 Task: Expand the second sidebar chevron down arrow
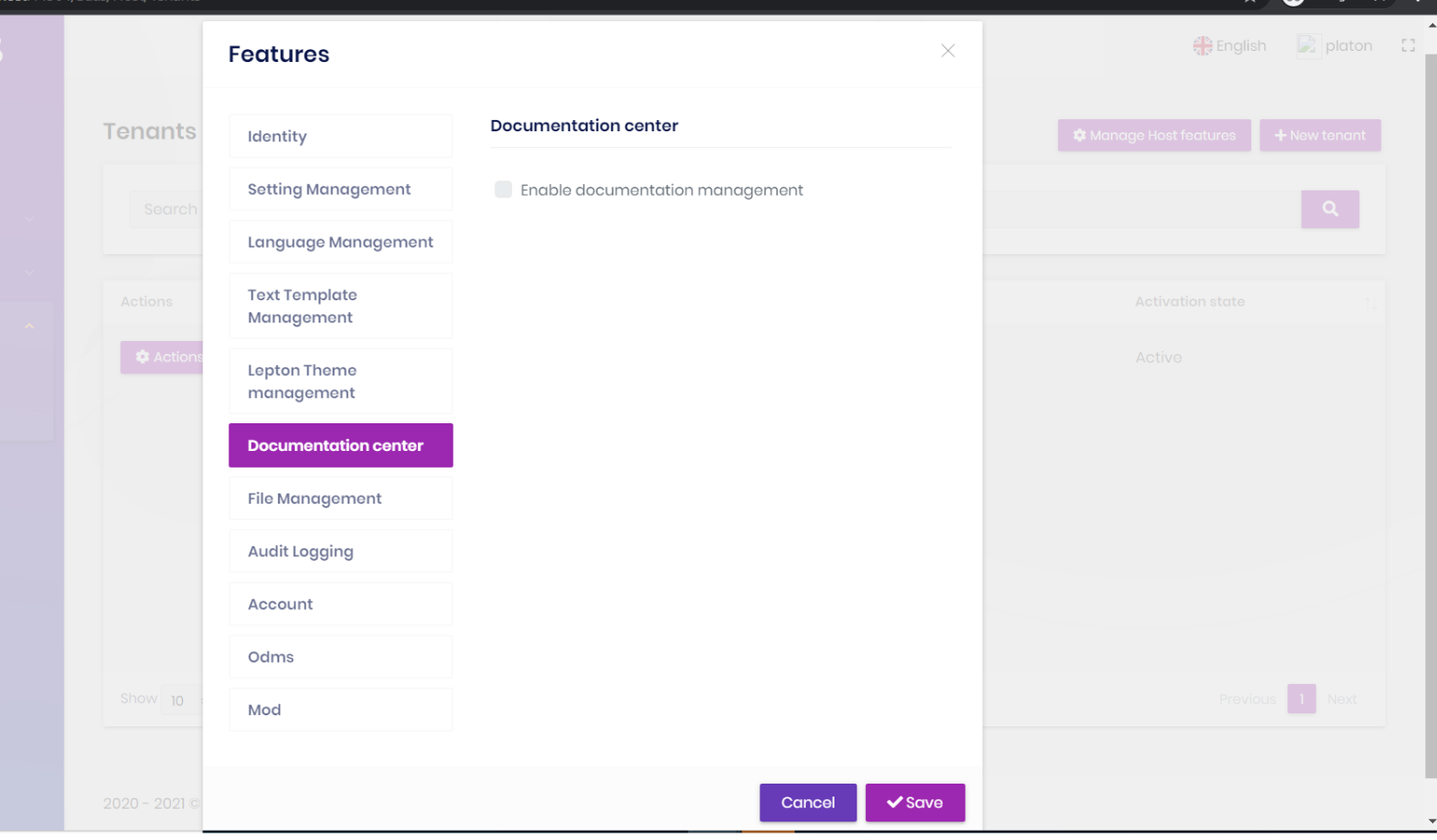pos(30,273)
